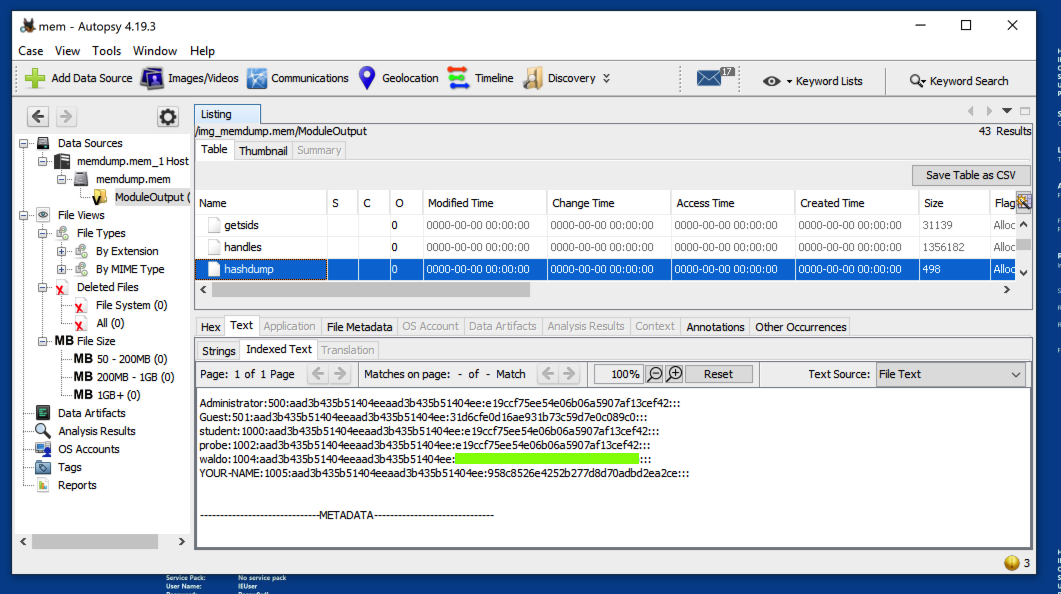
Task: Collapse the memdump.mem node
Action: coord(62,179)
